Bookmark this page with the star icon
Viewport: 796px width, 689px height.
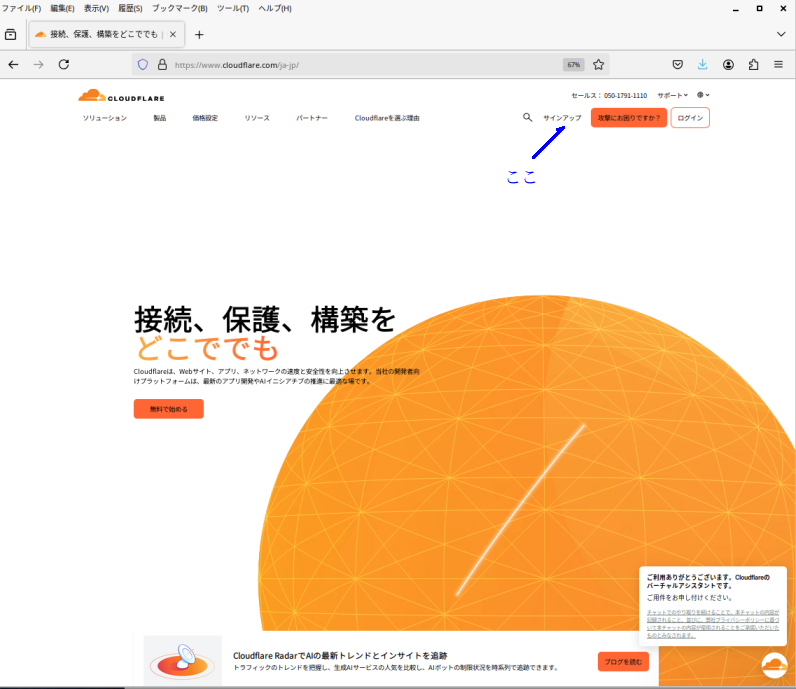pos(599,64)
